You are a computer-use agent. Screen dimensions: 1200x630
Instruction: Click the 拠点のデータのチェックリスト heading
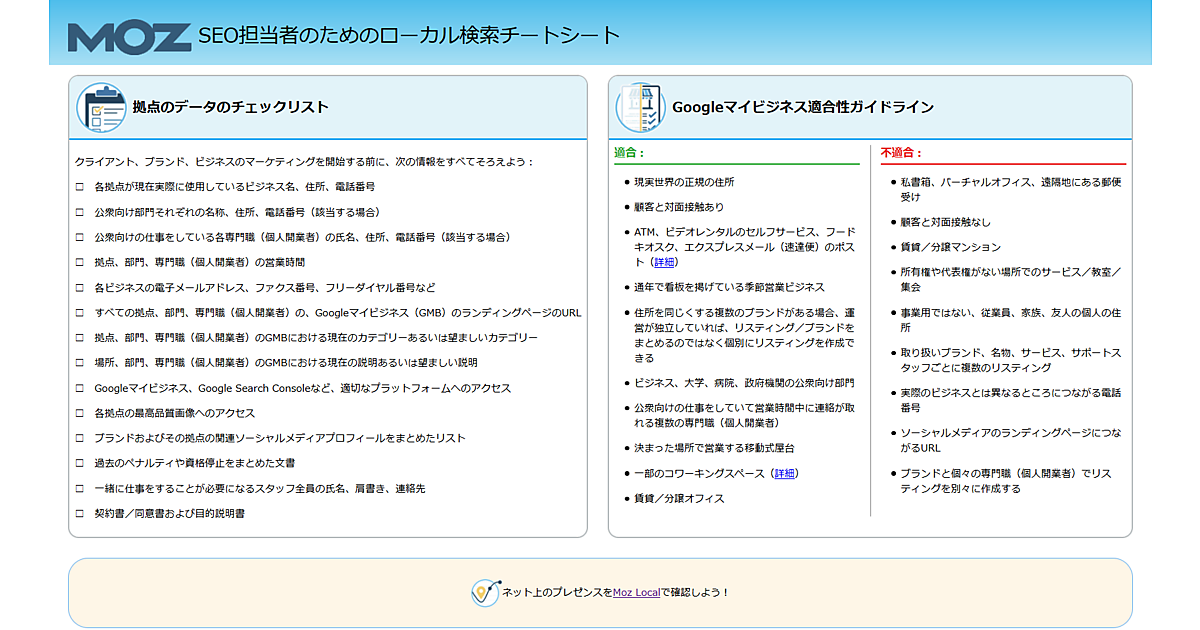pyautogui.click(x=231, y=108)
